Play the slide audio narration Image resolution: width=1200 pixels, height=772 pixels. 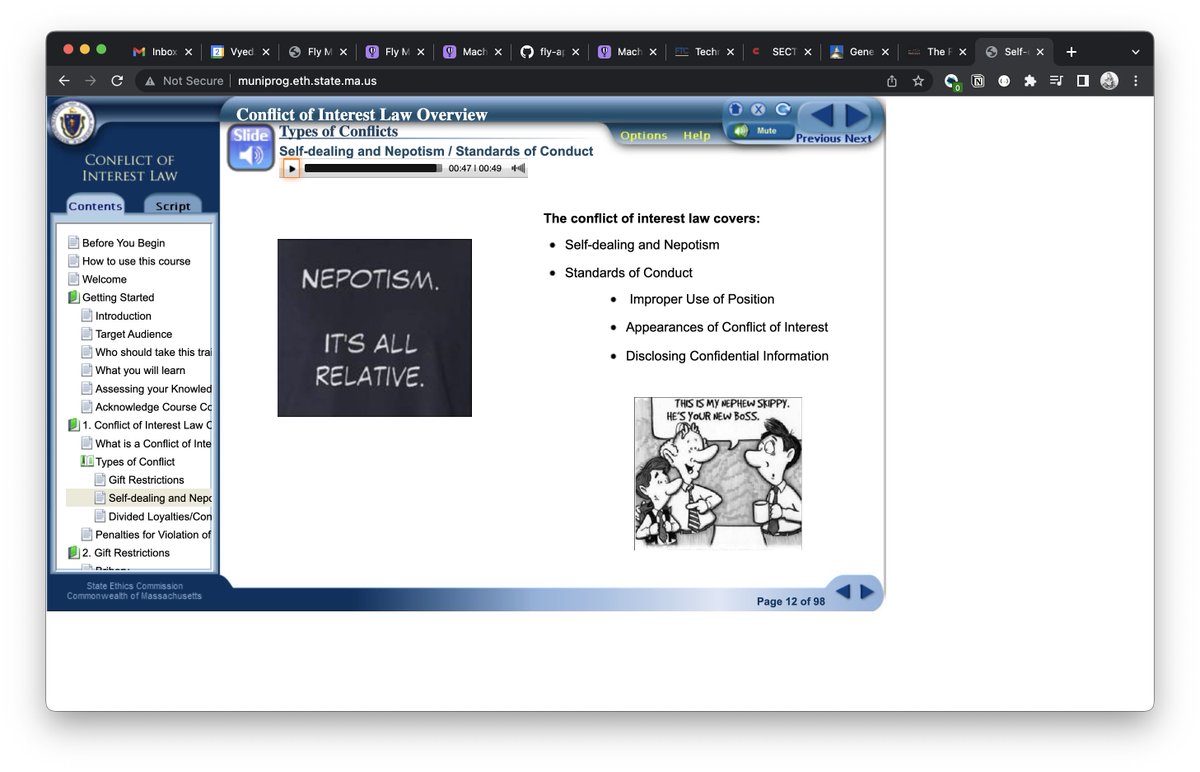pos(291,168)
